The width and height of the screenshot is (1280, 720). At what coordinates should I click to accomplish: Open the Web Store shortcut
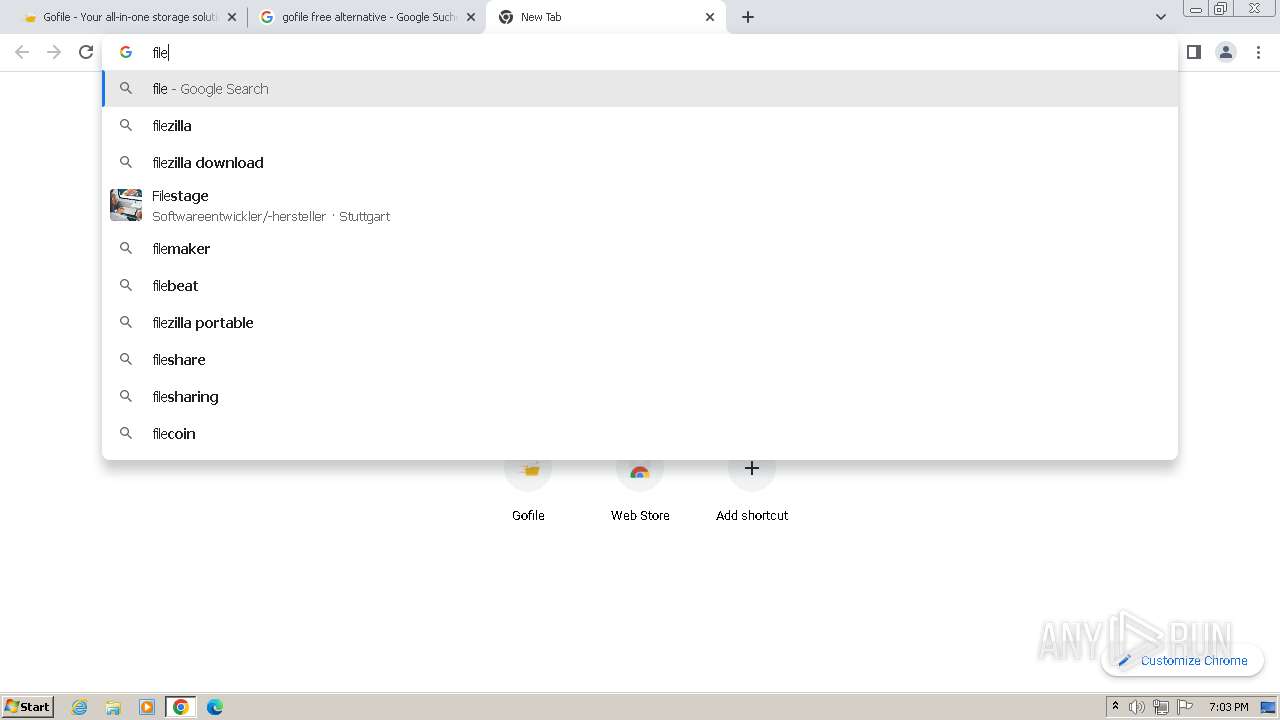pyautogui.click(x=640, y=488)
